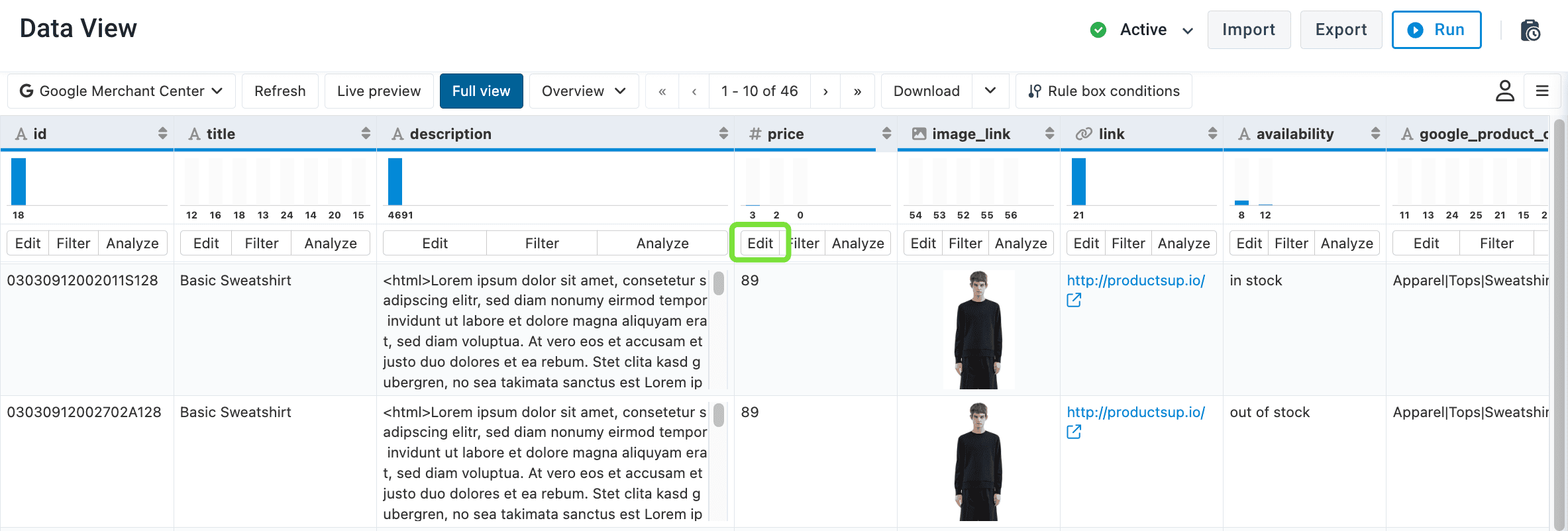The height and width of the screenshot is (531, 1568).
Task: Open Rule box conditions
Action: coord(1104,91)
